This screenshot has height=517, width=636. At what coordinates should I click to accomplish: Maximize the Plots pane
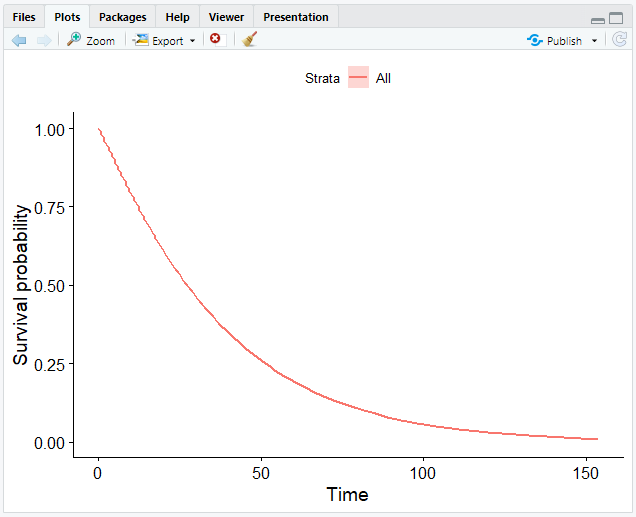tap(616, 18)
